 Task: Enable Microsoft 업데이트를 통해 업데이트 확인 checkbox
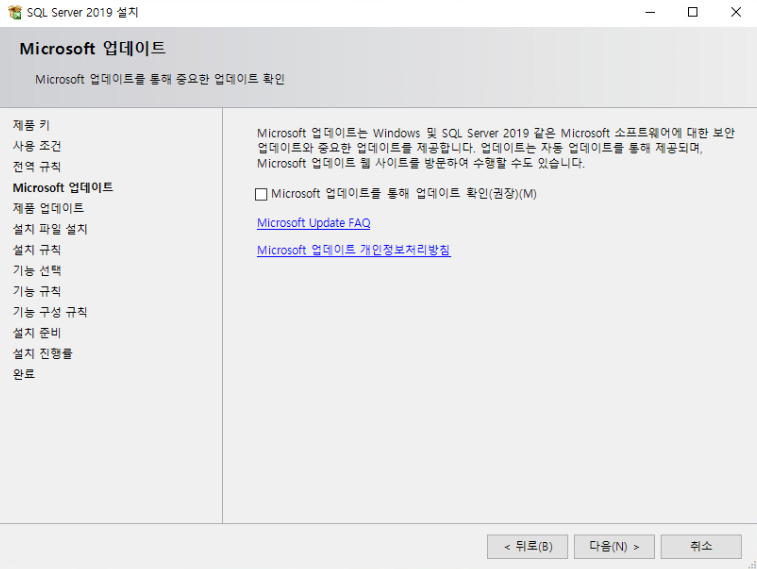click(x=261, y=194)
